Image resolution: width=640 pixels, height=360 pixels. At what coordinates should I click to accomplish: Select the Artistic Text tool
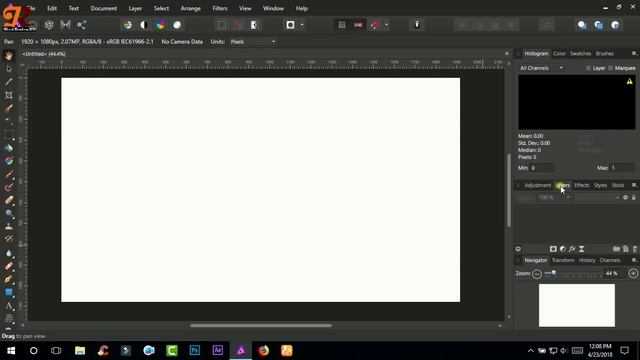[9, 306]
